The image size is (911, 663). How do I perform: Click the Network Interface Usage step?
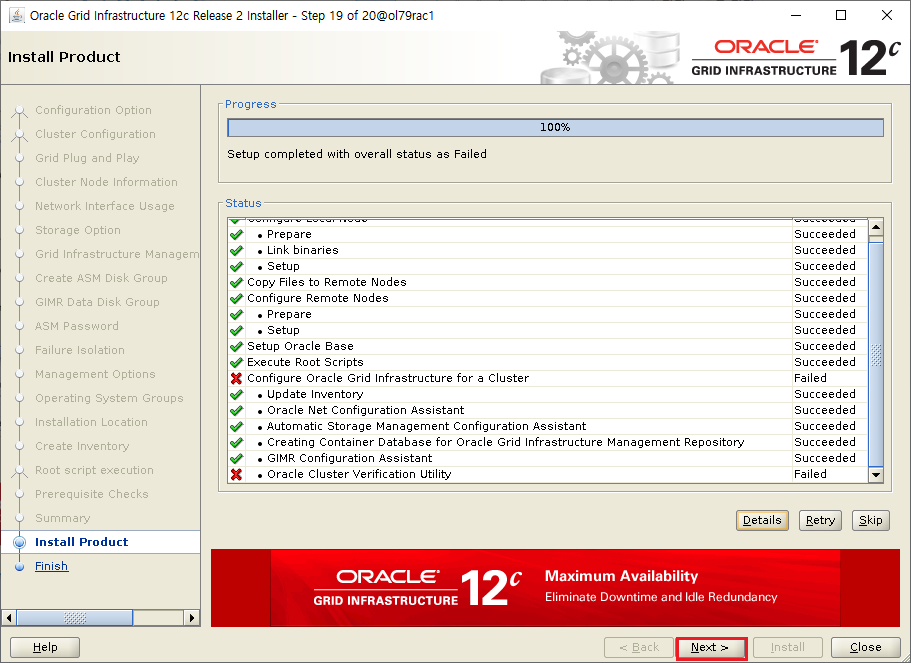click(x=105, y=206)
